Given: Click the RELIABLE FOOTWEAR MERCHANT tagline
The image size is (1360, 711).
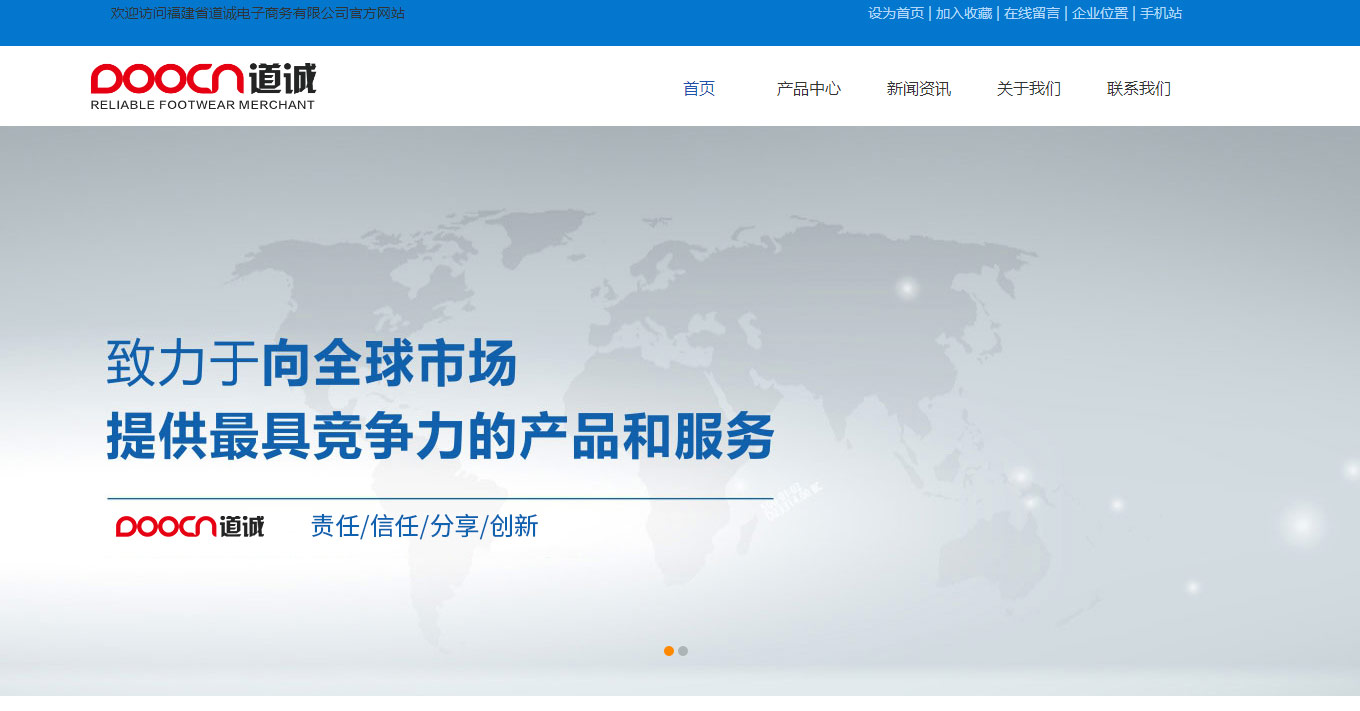Looking at the screenshot, I should 203,104.
